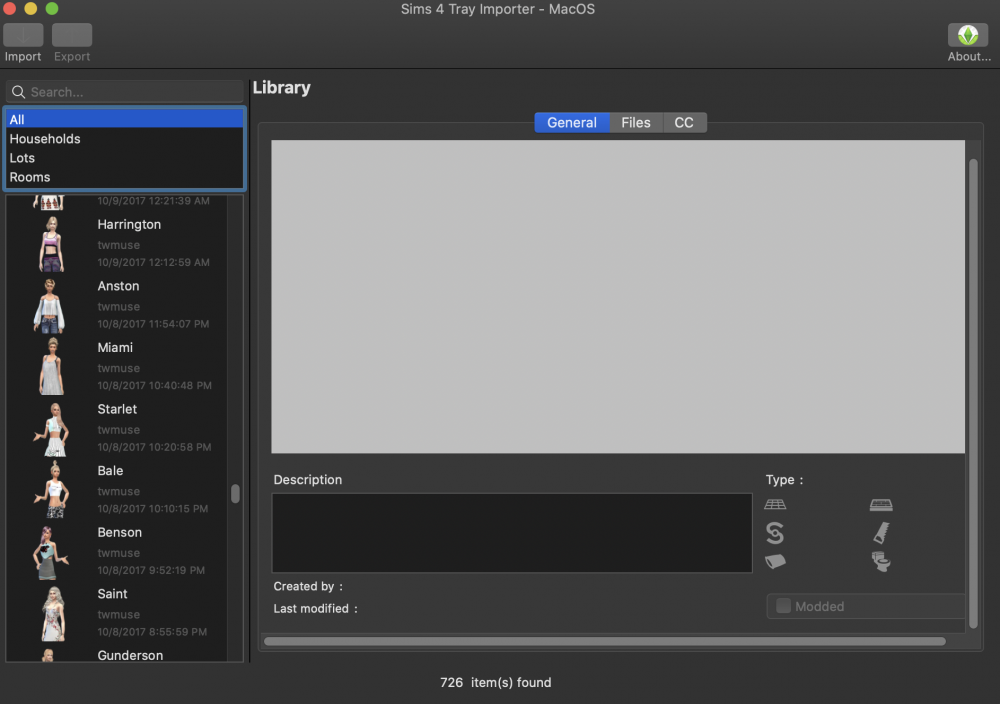1000x704 pixels.
Task: Click the Starlet sim thumbnail
Action: [52, 429]
